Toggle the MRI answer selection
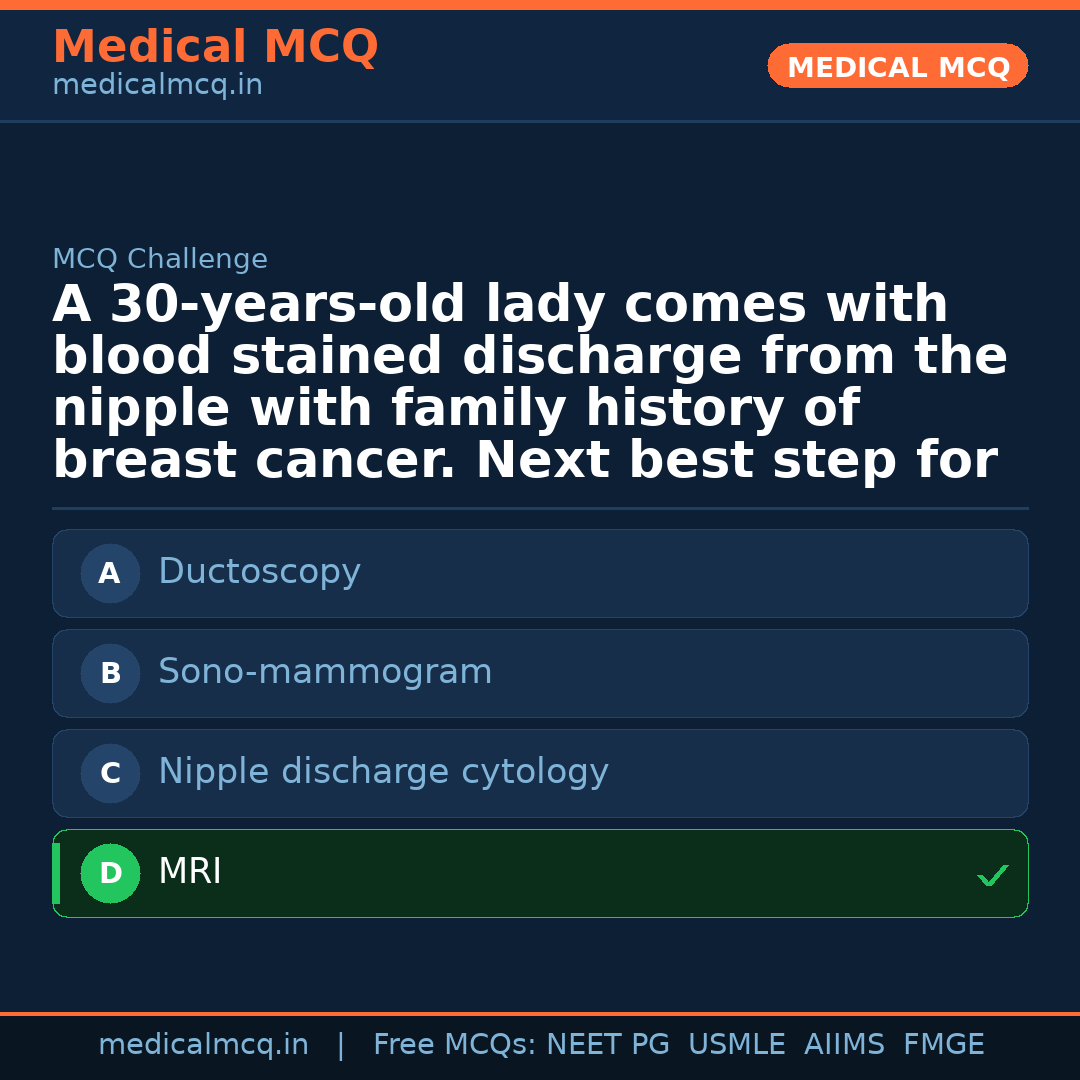This screenshot has width=1080, height=1080. point(540,873)
